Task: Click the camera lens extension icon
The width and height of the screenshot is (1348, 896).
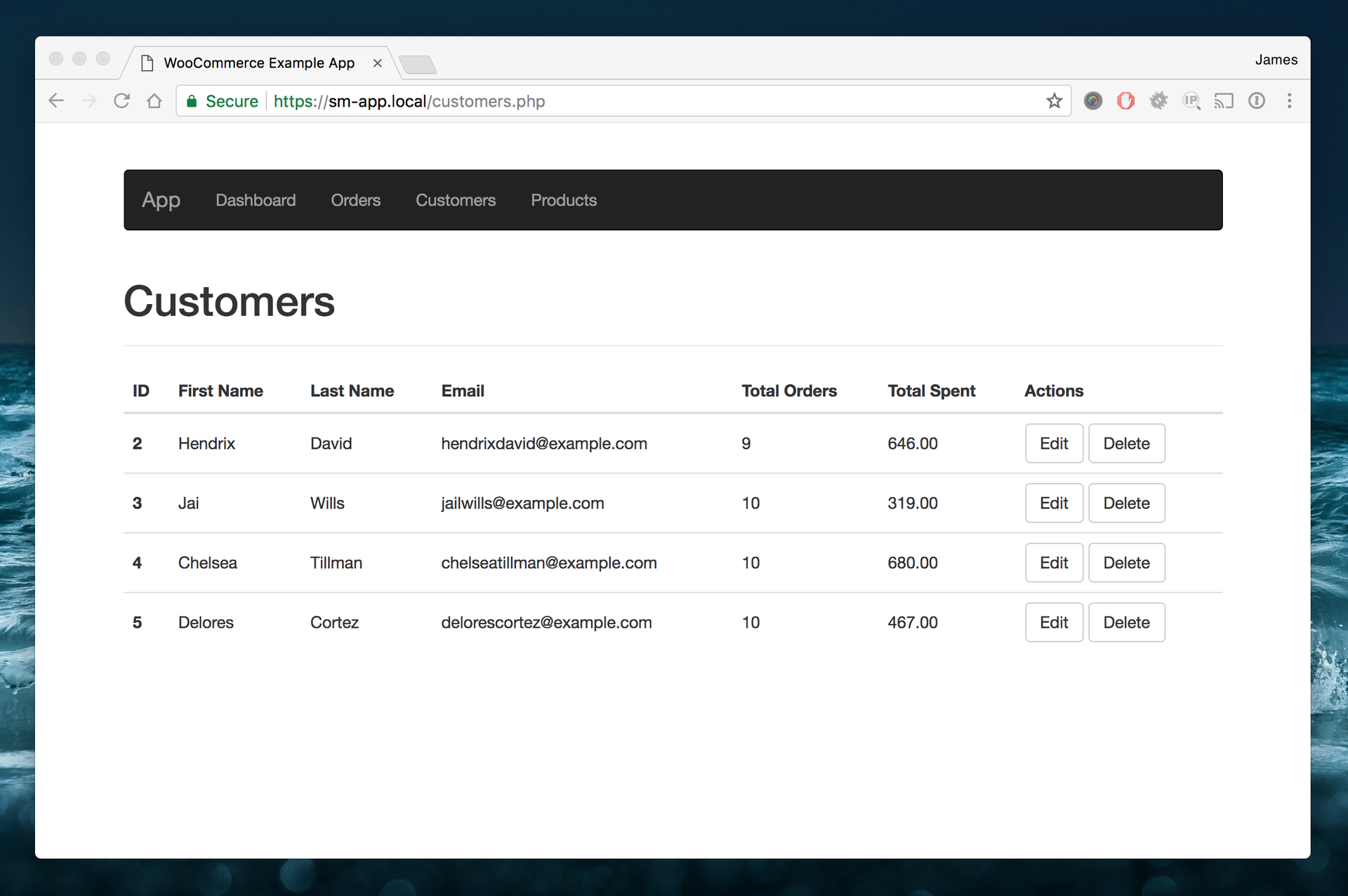Action: point(1093,100)
